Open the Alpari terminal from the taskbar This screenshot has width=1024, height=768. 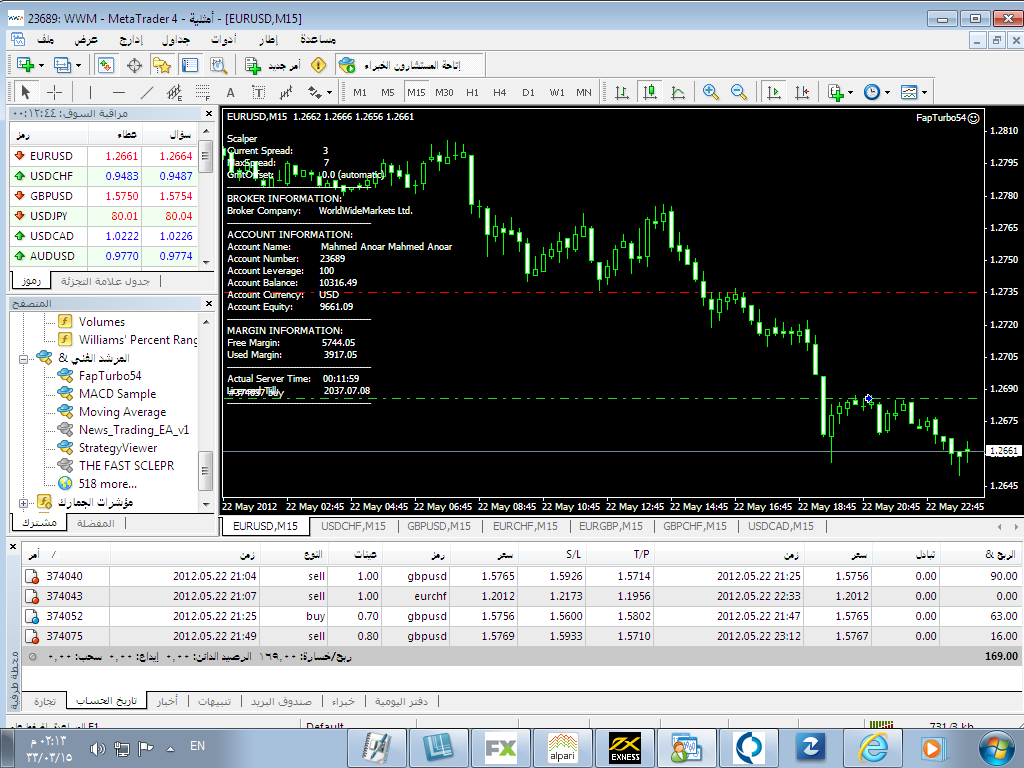(562, 748)
